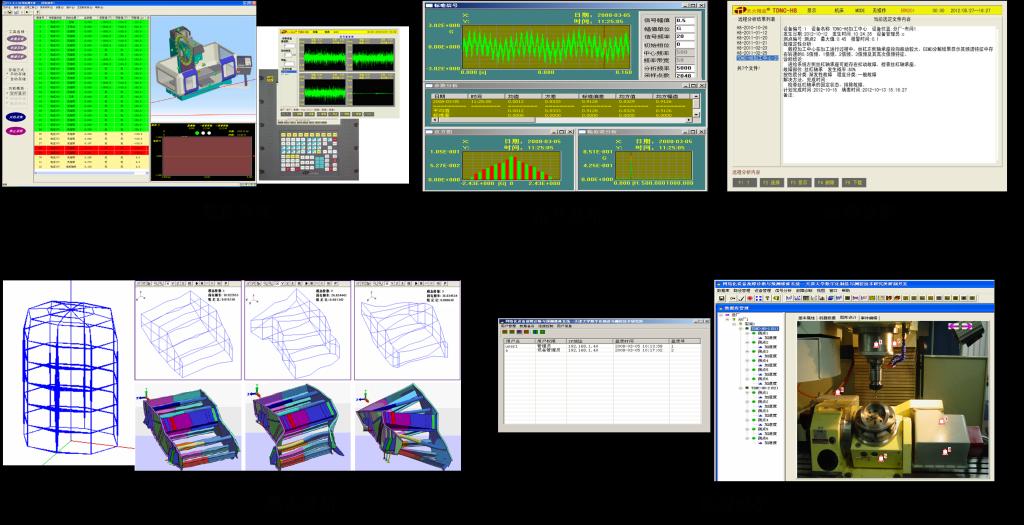Viewport: 1024px width, 525px height.
Task: Collapse the TDNC-H8-1 node in the tree
Action: 741,328
